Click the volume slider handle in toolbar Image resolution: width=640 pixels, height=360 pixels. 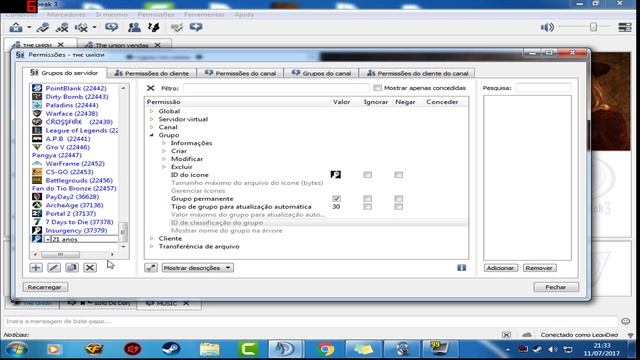coord(593,27)
